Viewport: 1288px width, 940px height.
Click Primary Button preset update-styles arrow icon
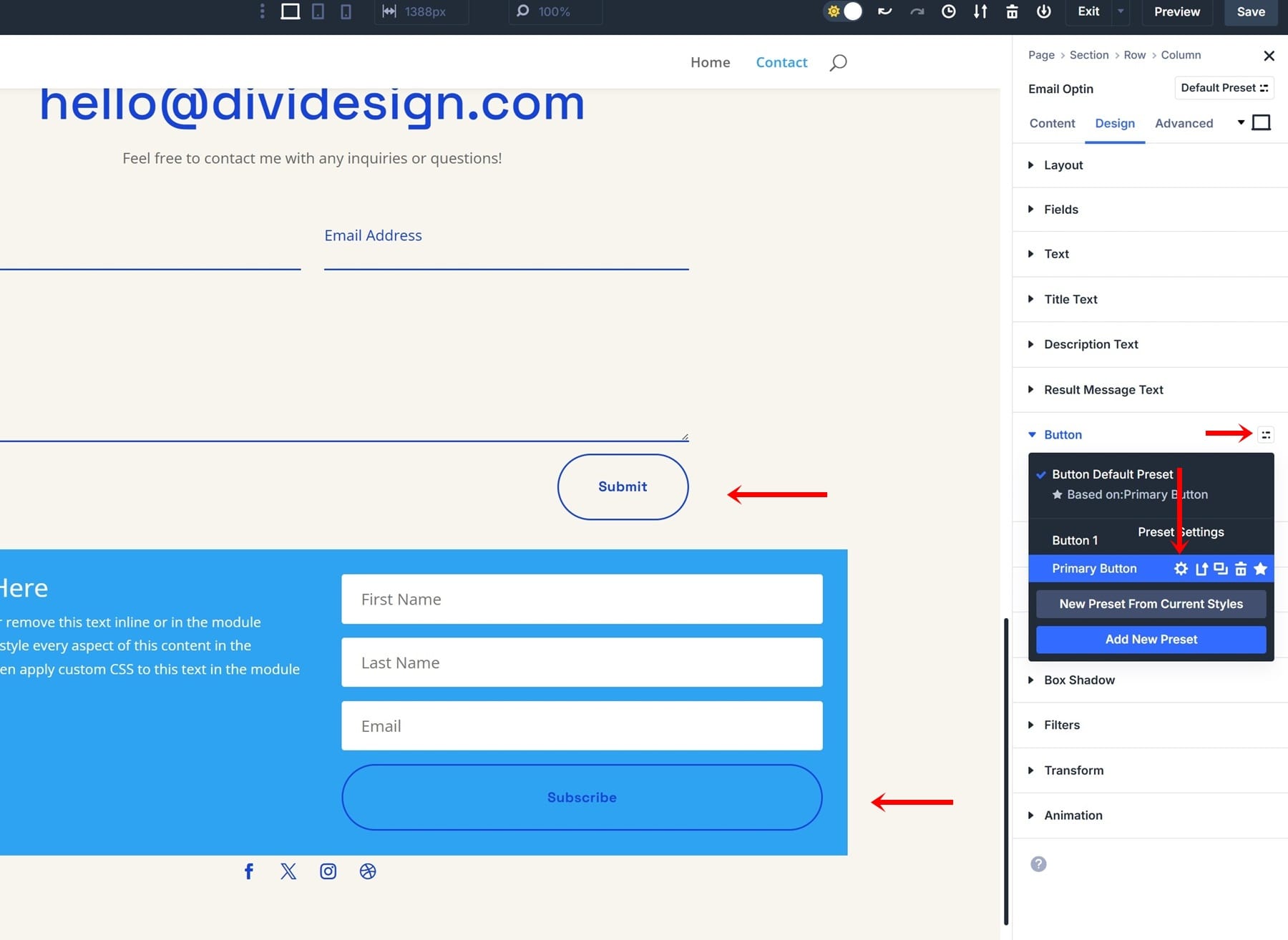(x=1201, y=569)
